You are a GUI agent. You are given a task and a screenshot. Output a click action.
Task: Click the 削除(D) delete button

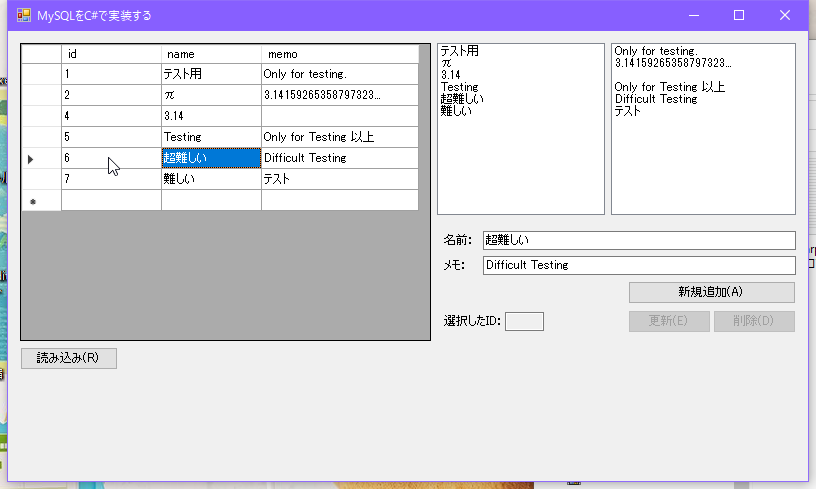click(x=754, y=321)
